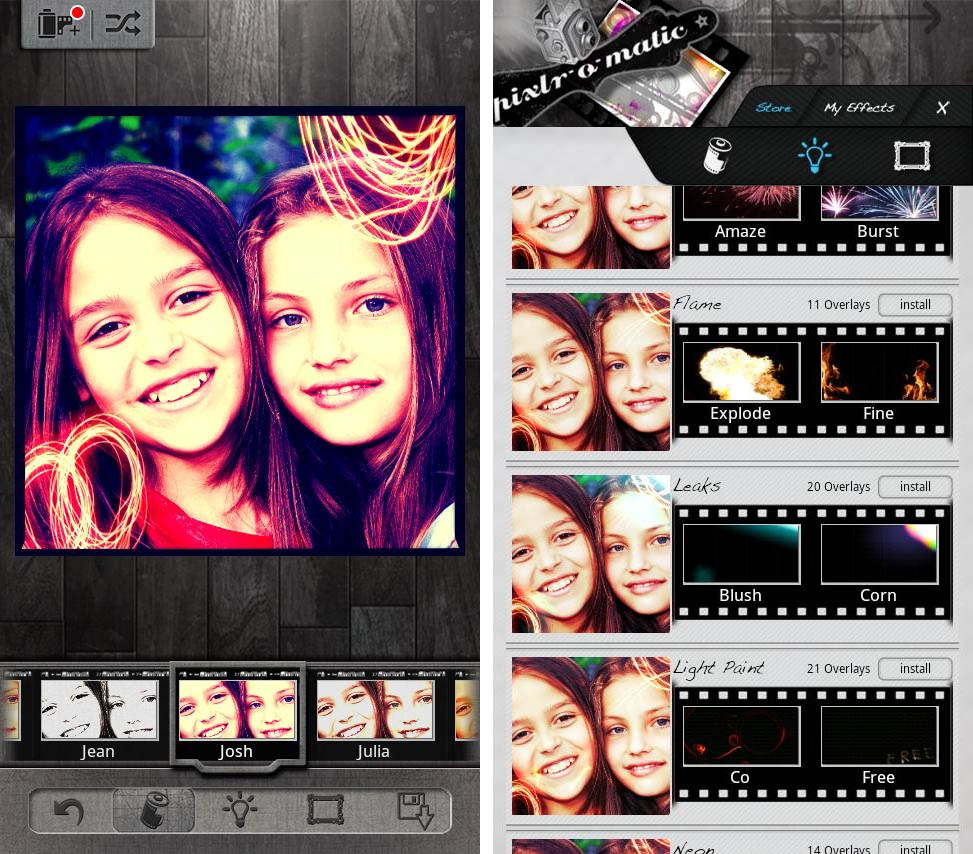This screenshot has height=854, width=973.
Task: Tap the save floppy disk icon
Action: 414,810
